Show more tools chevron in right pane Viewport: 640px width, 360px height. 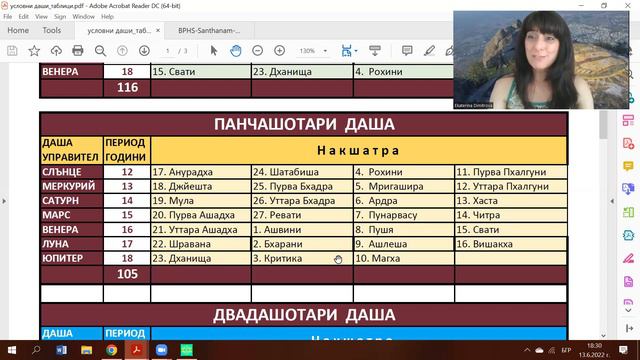628,310
